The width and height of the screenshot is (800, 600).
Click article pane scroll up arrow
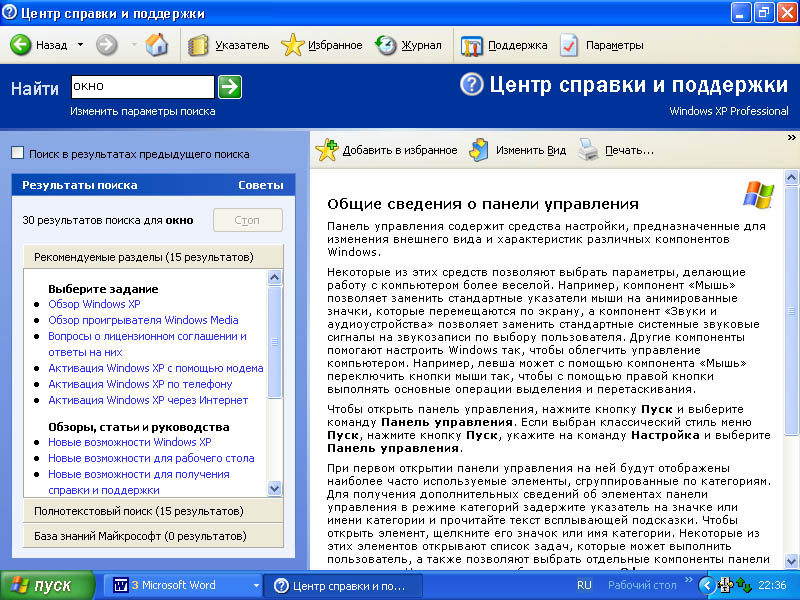click(x=791, y=178)
